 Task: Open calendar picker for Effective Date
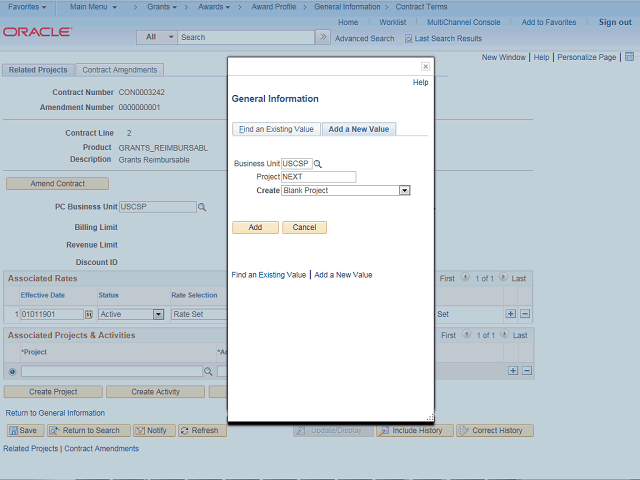click(x=89, y=314)
